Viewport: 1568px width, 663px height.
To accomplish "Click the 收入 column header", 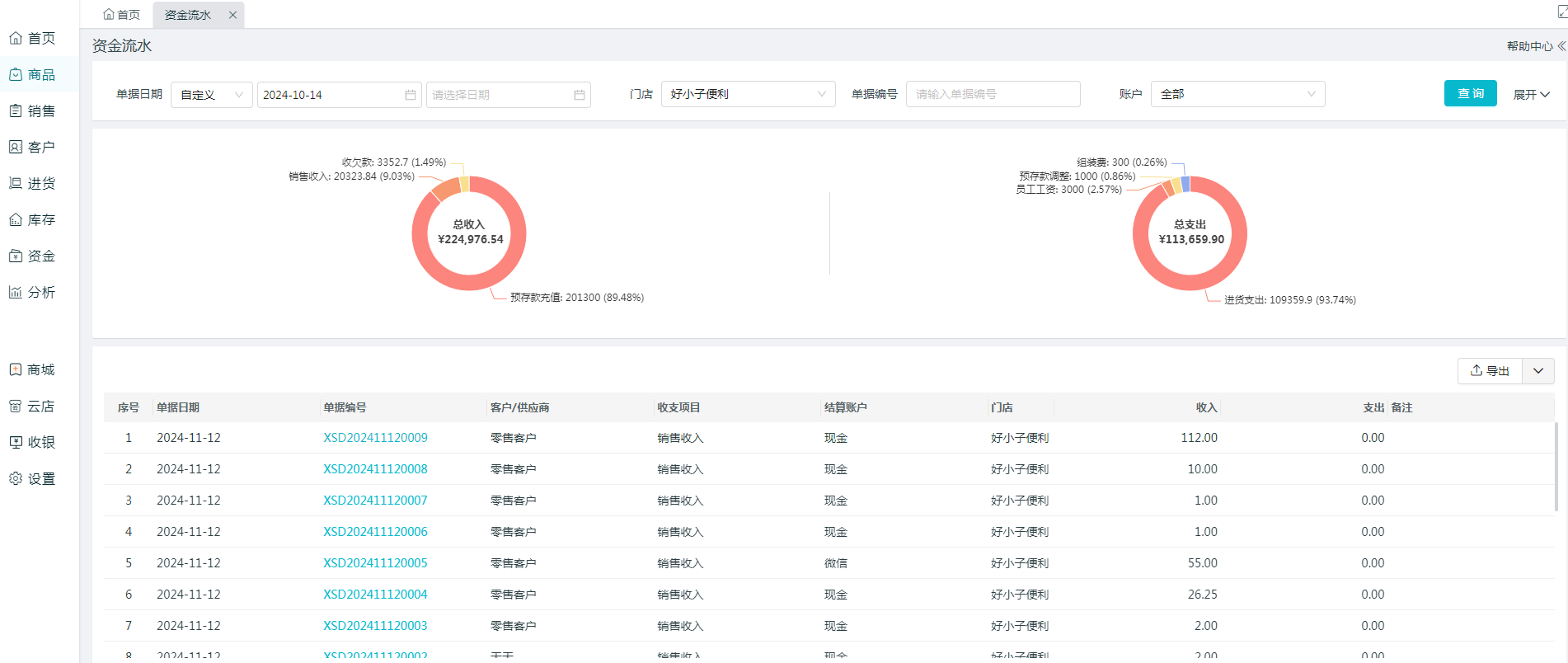I will pyautogui.click(x=1207, y=407).
